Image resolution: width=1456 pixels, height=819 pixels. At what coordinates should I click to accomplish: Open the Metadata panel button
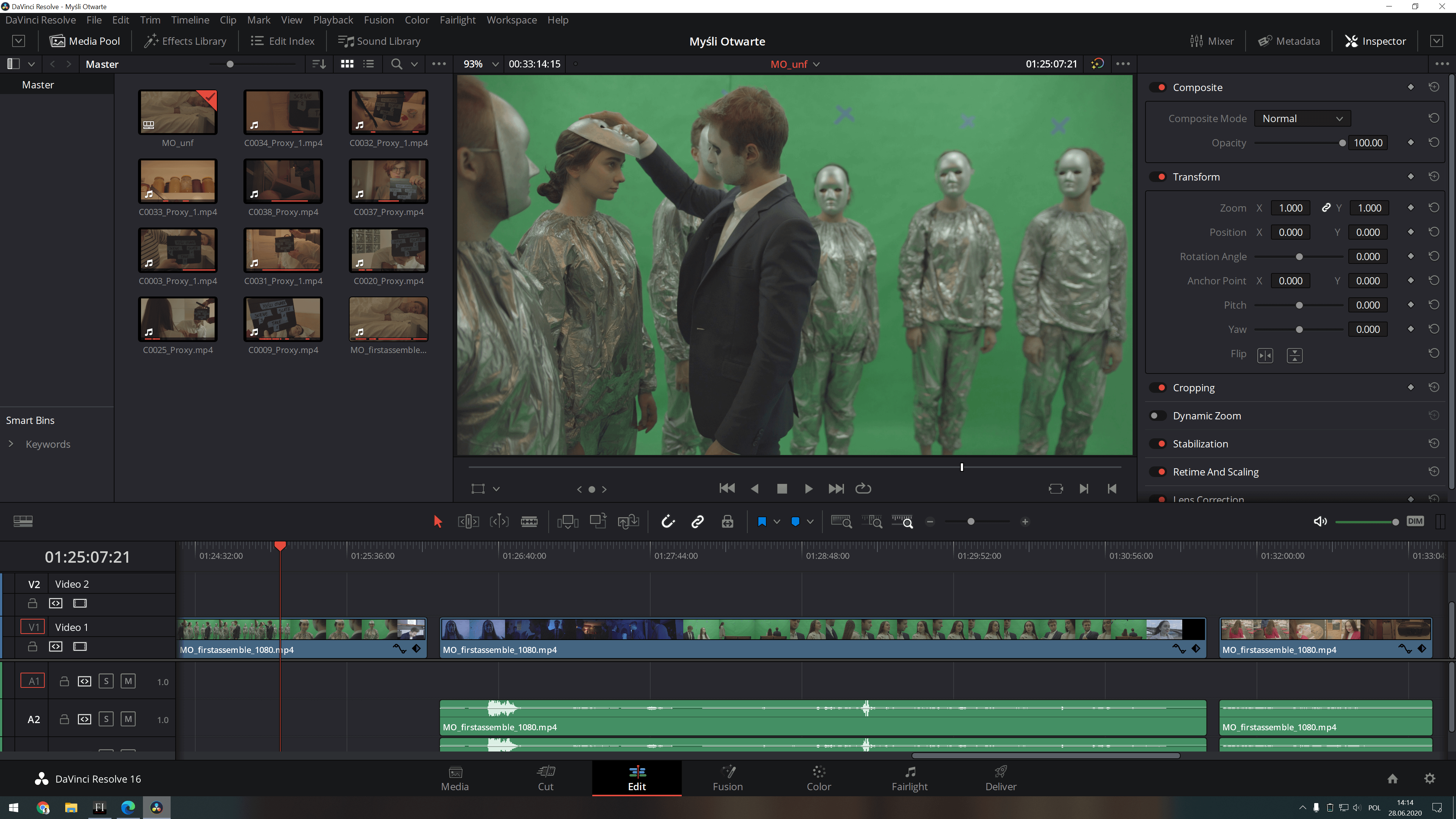pos(1289,41)
